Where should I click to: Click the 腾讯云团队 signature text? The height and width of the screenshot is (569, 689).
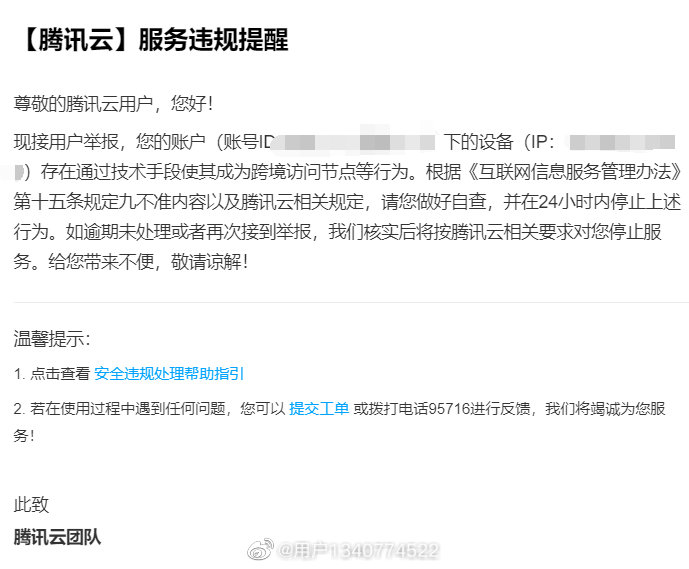point(57,536)
